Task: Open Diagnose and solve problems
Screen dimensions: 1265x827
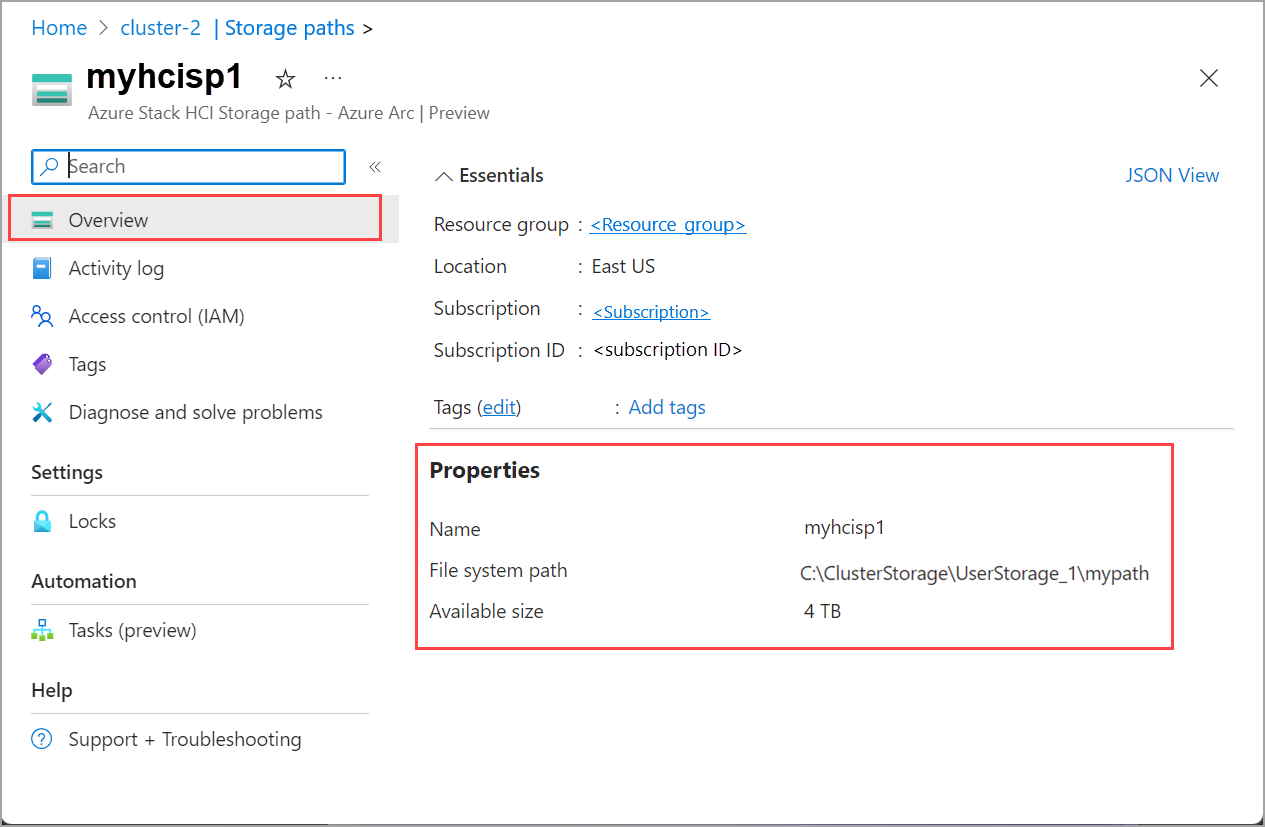Action: coord(195,413)
